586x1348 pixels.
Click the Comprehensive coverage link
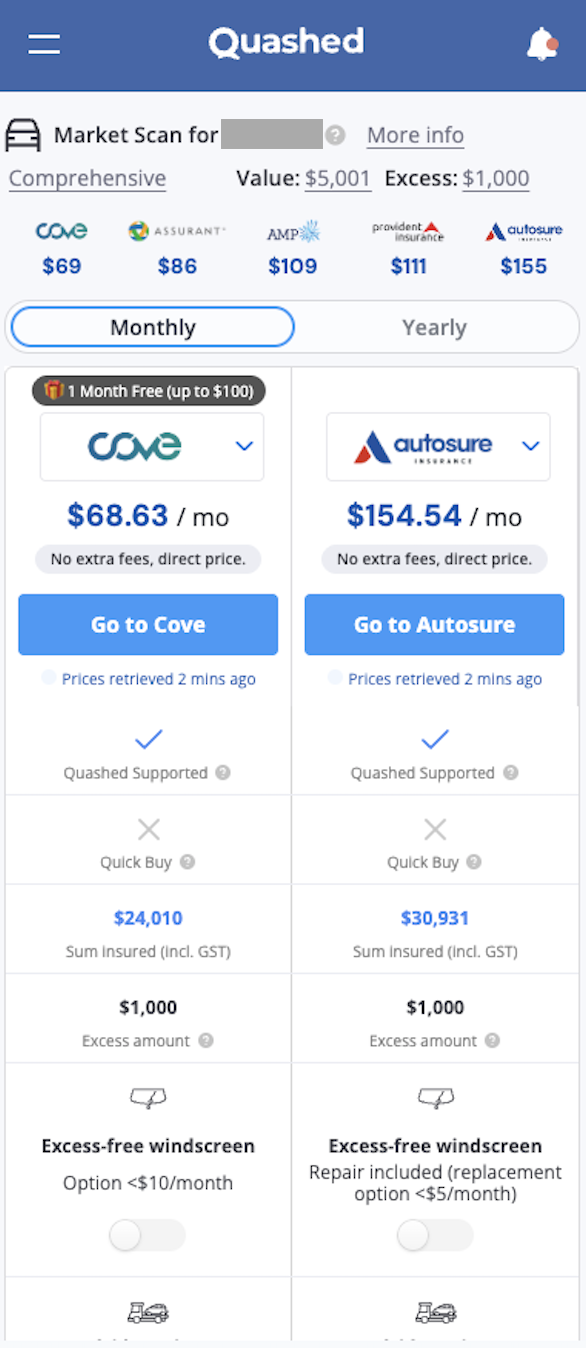pyautogui.click(x=87, y=178)
